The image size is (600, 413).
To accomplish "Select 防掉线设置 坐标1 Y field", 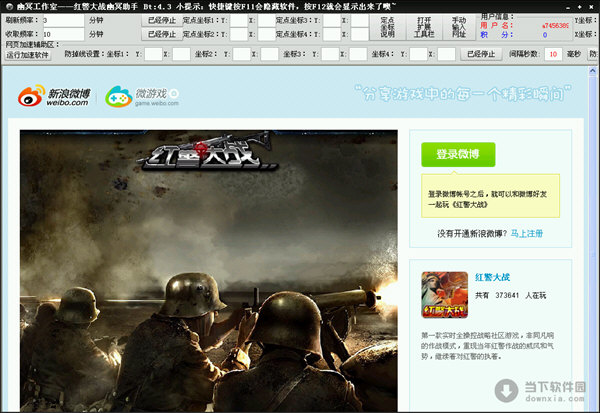I will pos(153,54).
